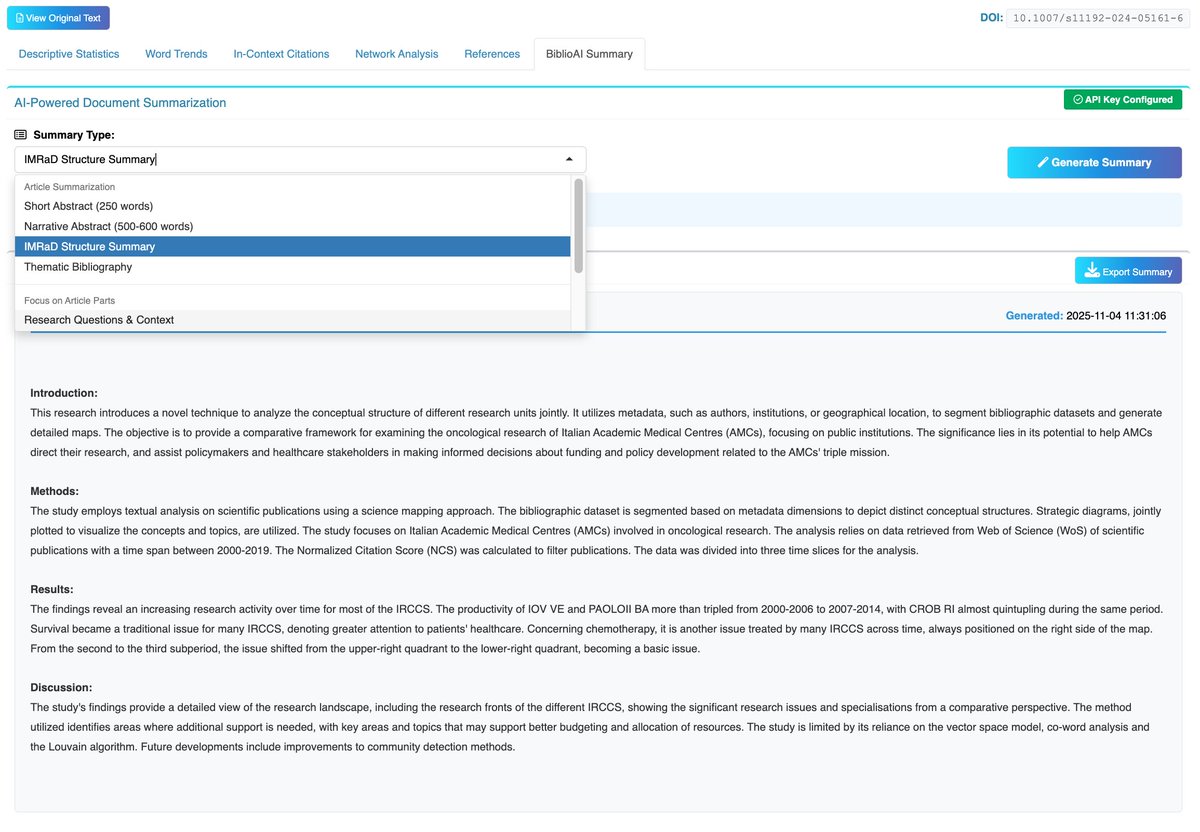The width and height of the screenshot is (1200, 832).
Task: Click the list icon beside Summary Type
Action: (21, 135)
